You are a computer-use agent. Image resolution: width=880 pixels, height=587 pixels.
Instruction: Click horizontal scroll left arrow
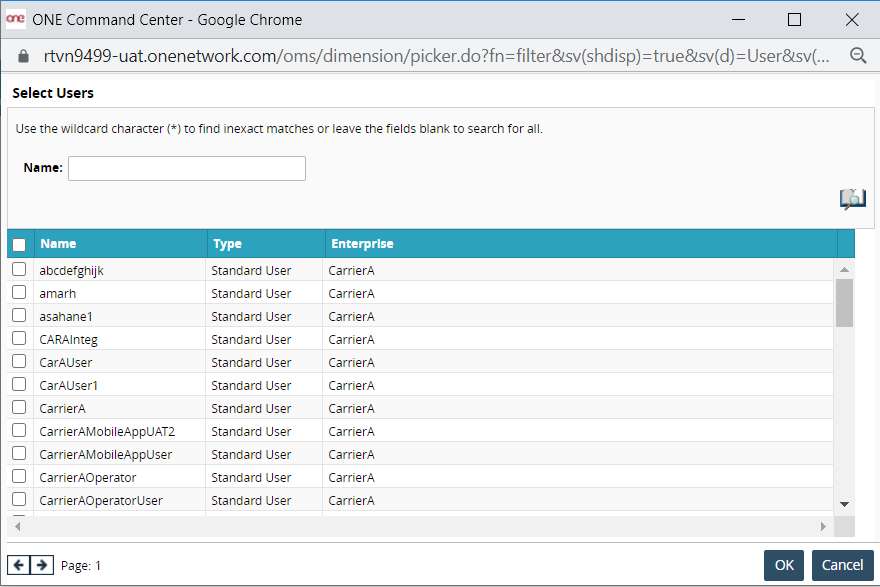click(18, 526)
